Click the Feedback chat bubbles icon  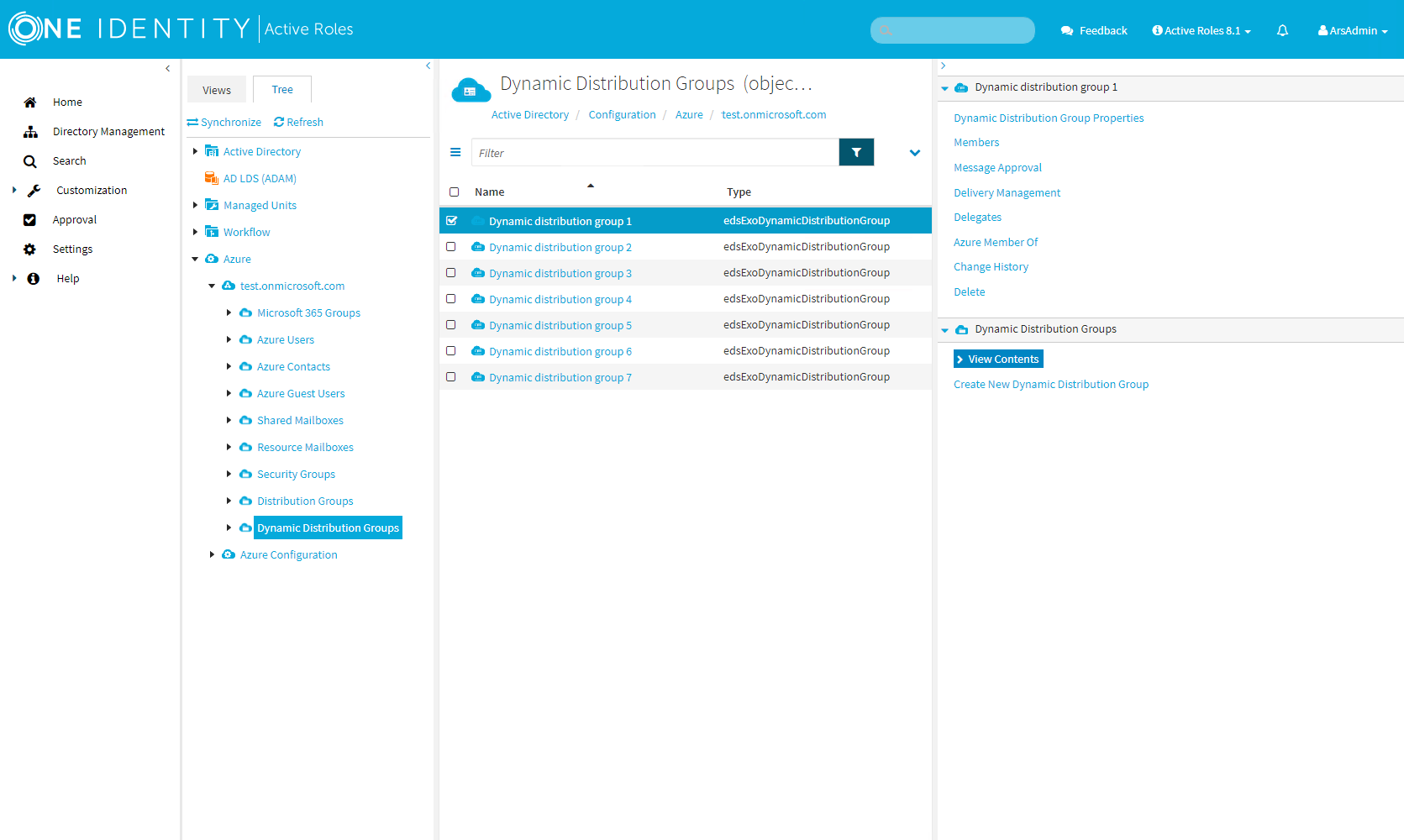[x=1067, y=31]
